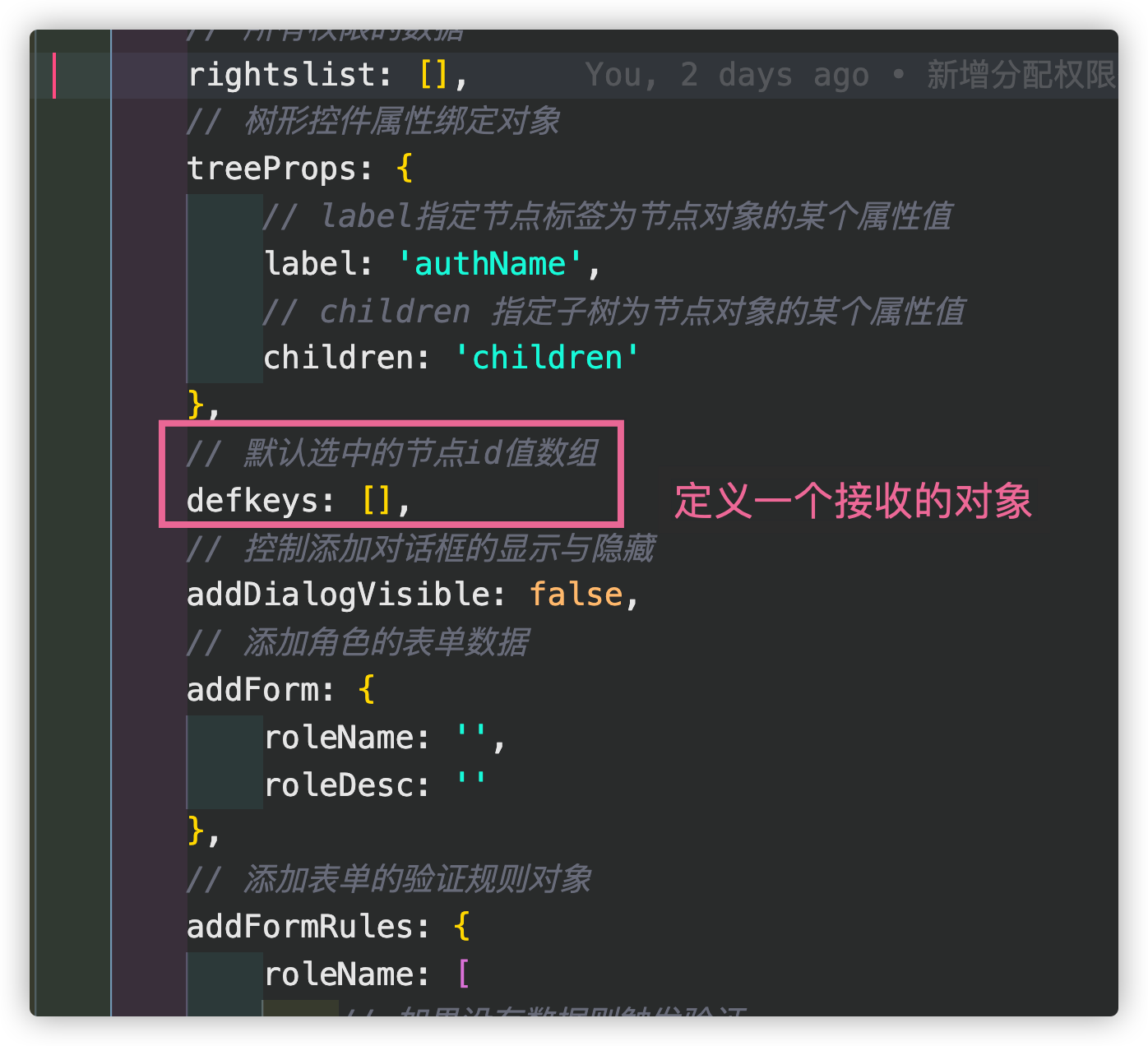Click the rightslist property name

pyautogui.click(x=281, y=75)
